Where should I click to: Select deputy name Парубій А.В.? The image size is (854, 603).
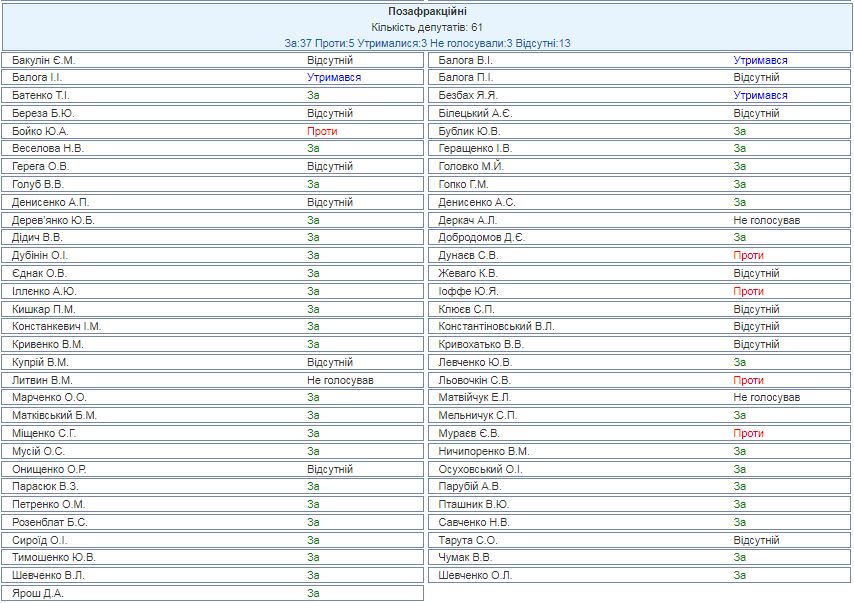click(x=471, y=487)
